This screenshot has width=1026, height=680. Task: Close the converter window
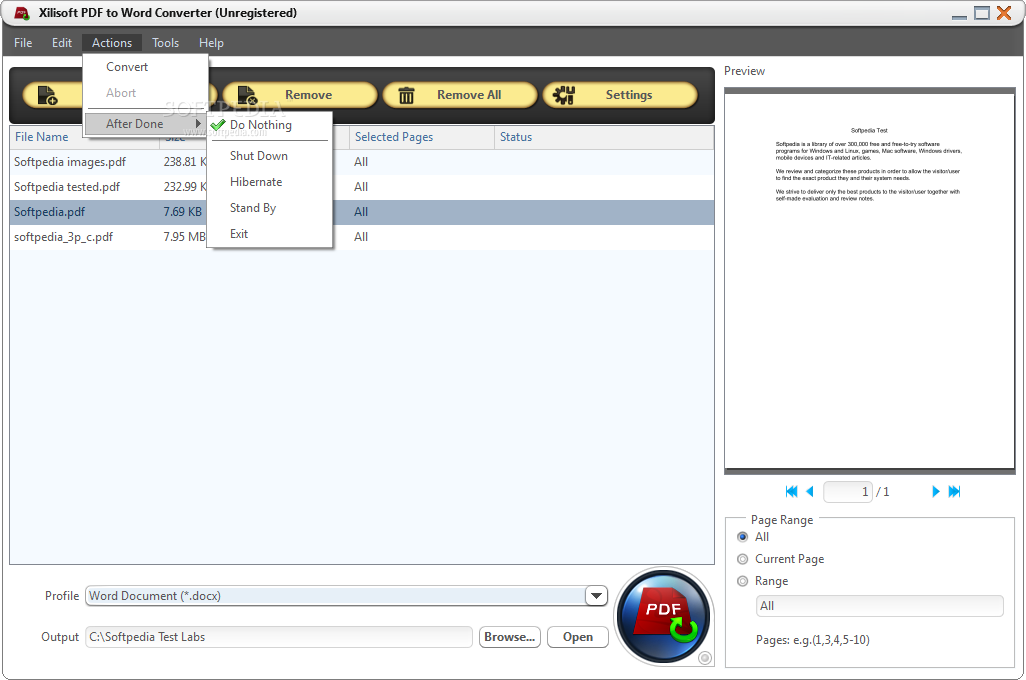1004,13
